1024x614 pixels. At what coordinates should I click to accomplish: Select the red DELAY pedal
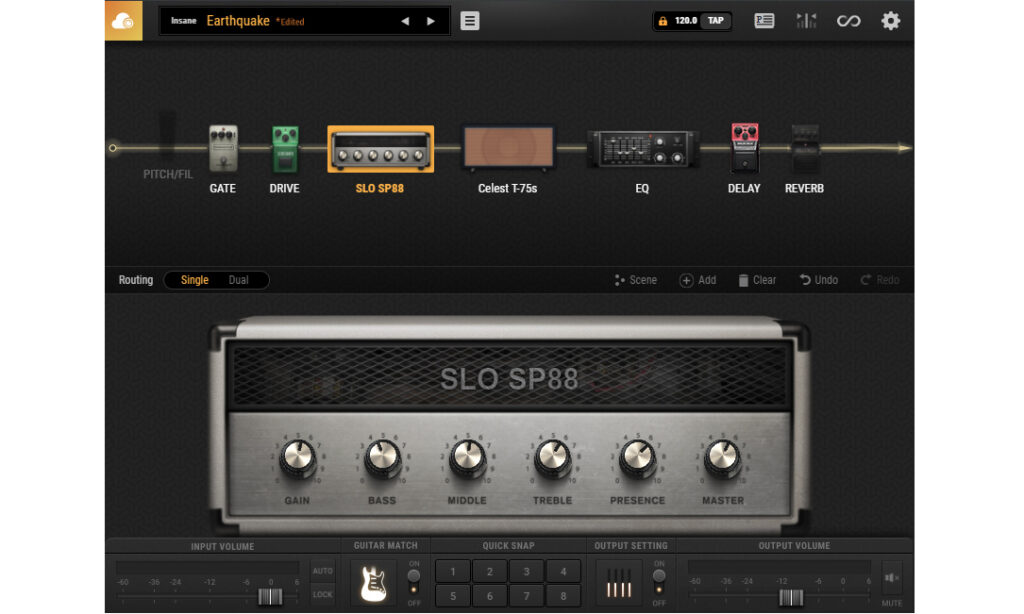(x=744, y=148)
